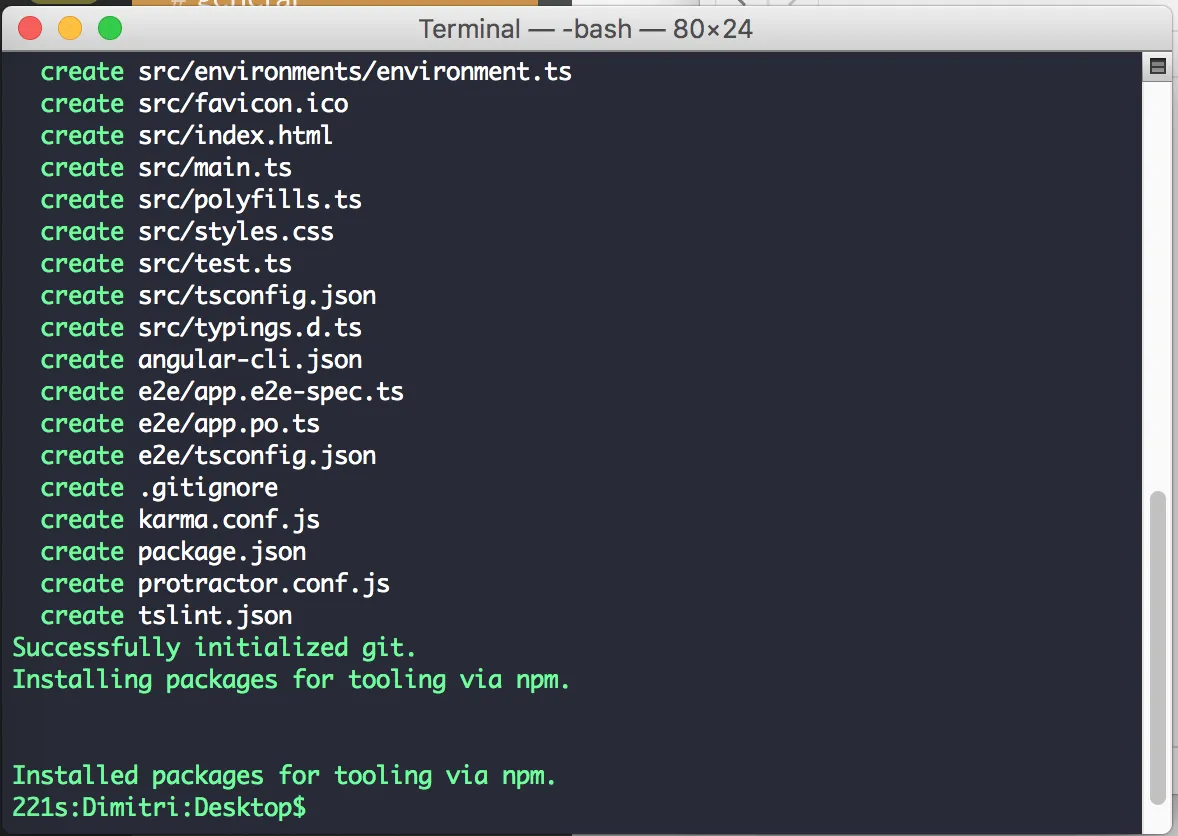Screen dimensions: 1178x836
Task: Close the Terminal window
Action: tap(30, 29)
